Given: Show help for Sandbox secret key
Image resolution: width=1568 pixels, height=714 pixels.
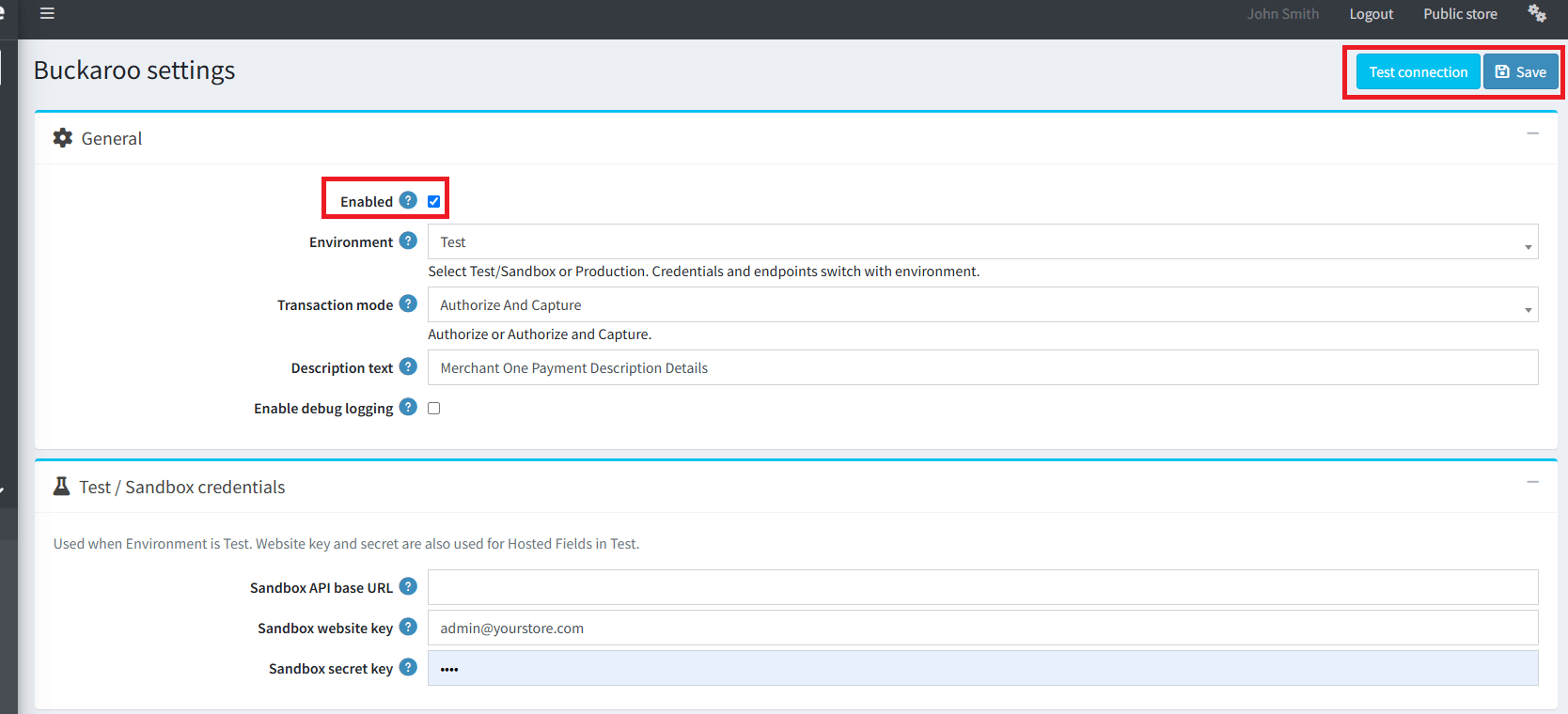Looking at the screenshot, I should coord(408,667).
